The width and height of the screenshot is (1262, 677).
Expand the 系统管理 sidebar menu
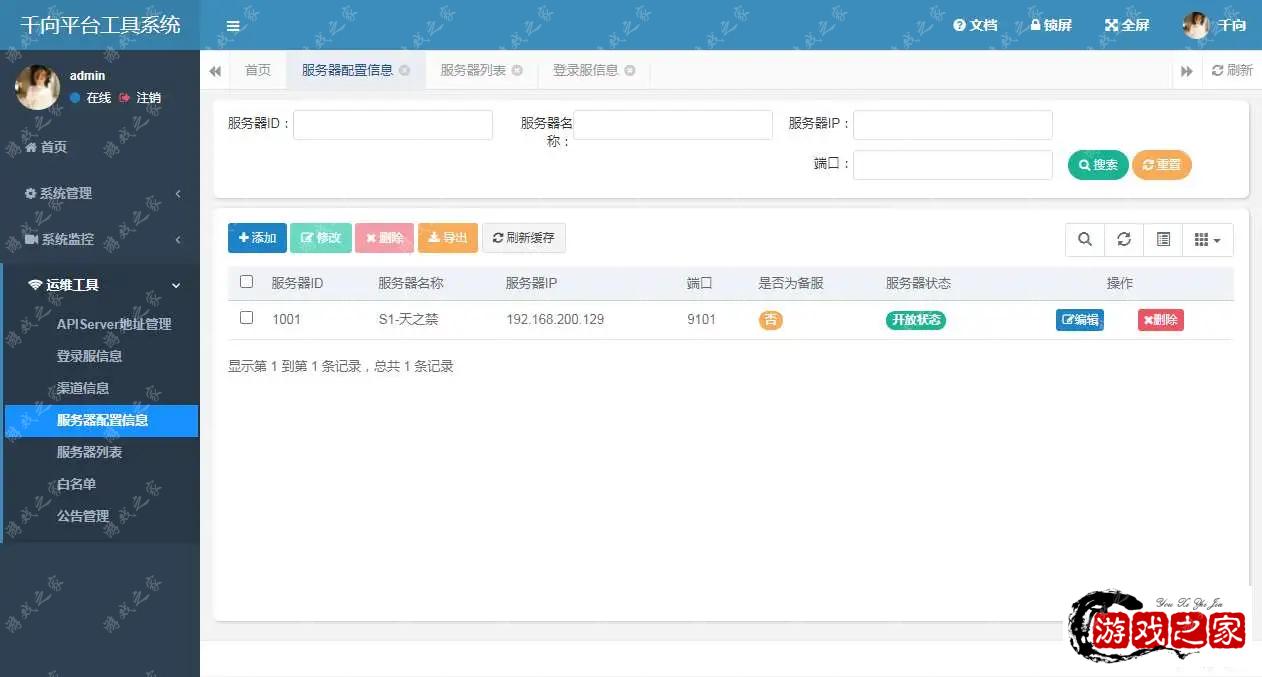pyautogui.click(x=100, y=193)
